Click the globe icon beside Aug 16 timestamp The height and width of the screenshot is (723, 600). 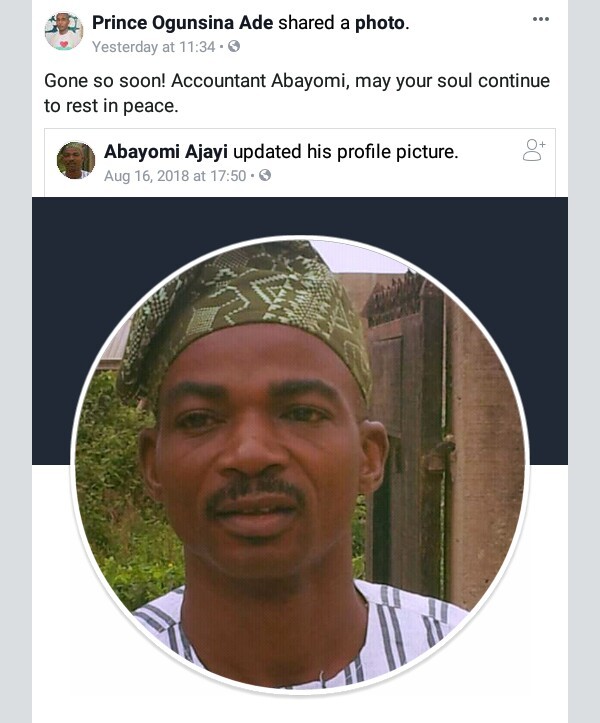click(x=265, y=175)
